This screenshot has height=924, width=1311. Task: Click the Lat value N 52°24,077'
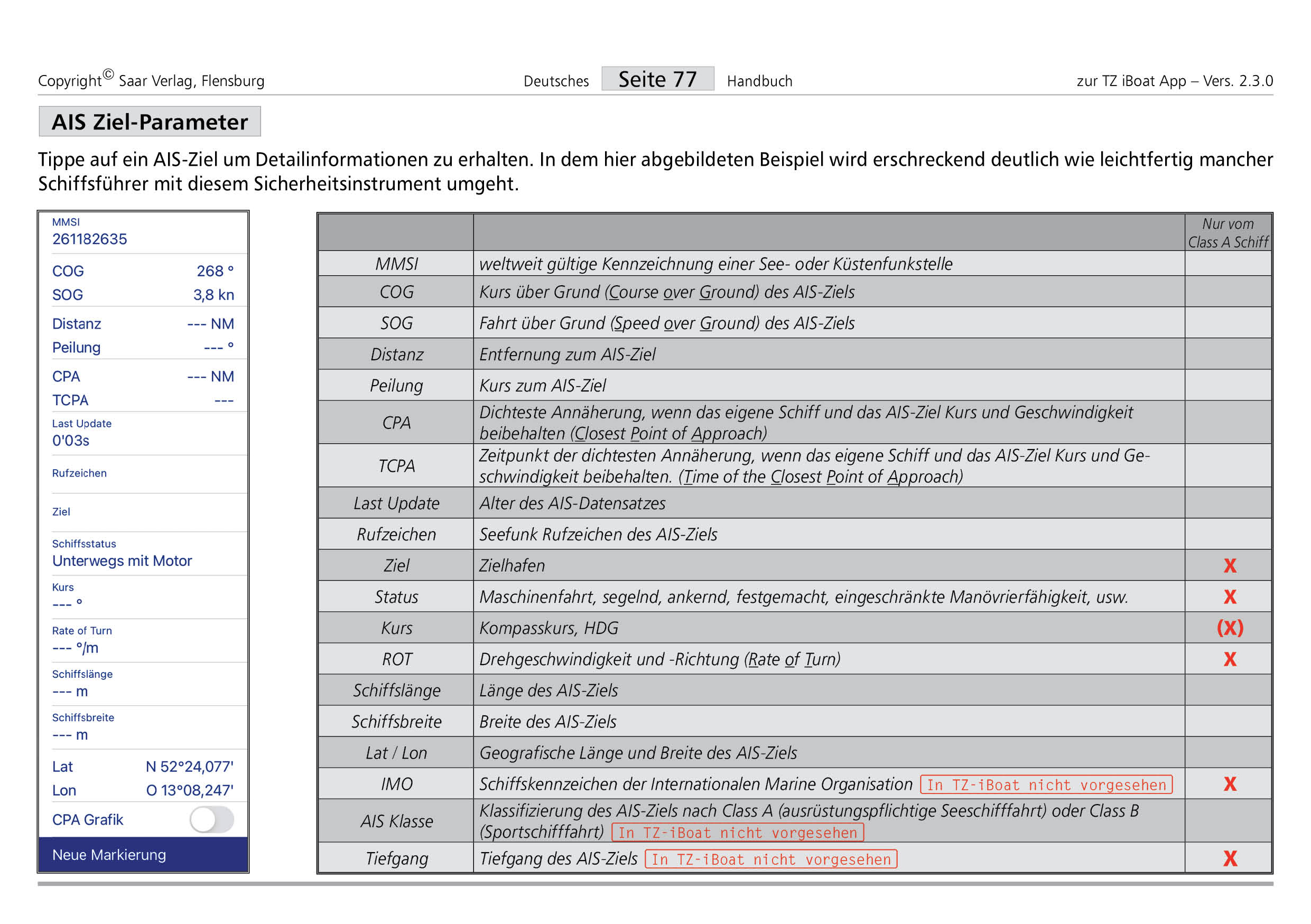(190, 767)
